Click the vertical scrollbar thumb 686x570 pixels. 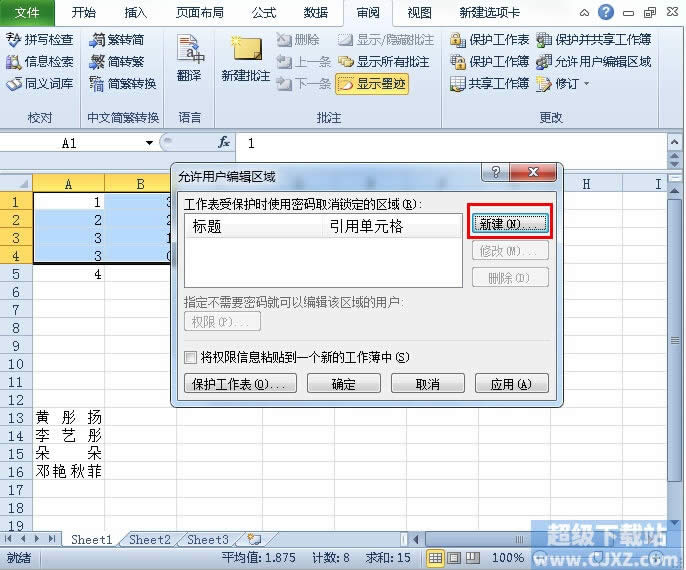click(675, 340)
